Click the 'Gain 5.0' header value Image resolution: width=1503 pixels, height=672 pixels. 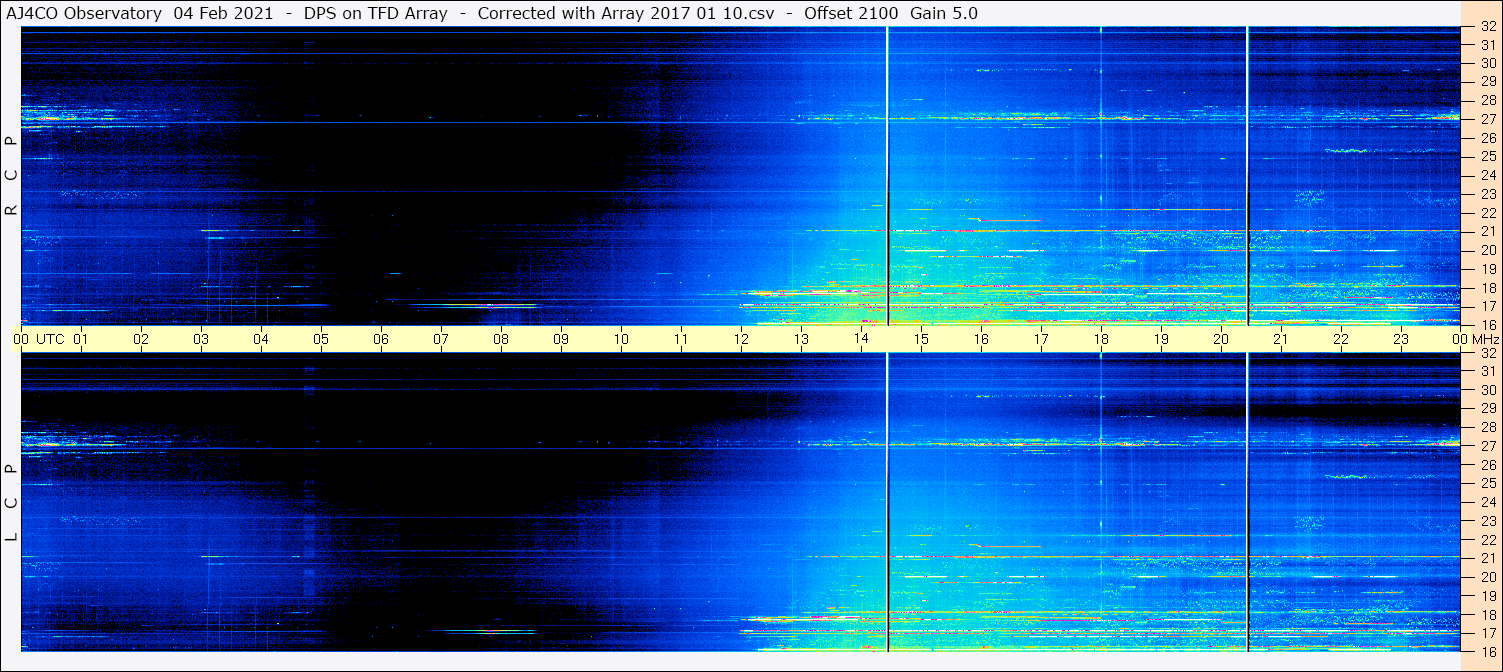944,13
